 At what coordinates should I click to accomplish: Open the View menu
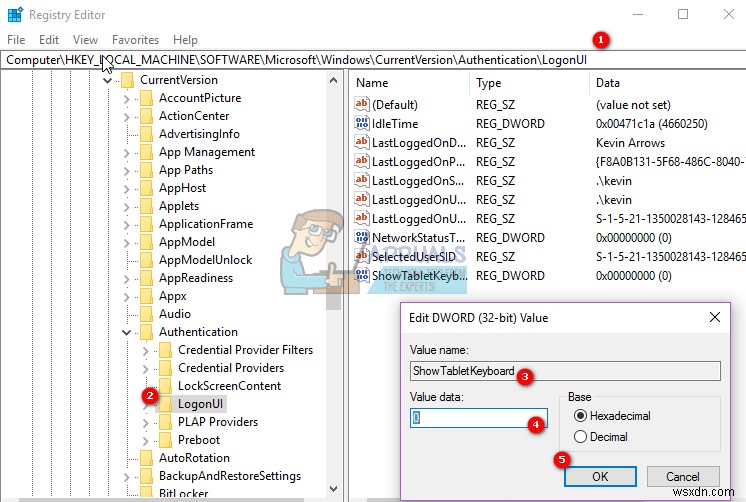point(85,39)
